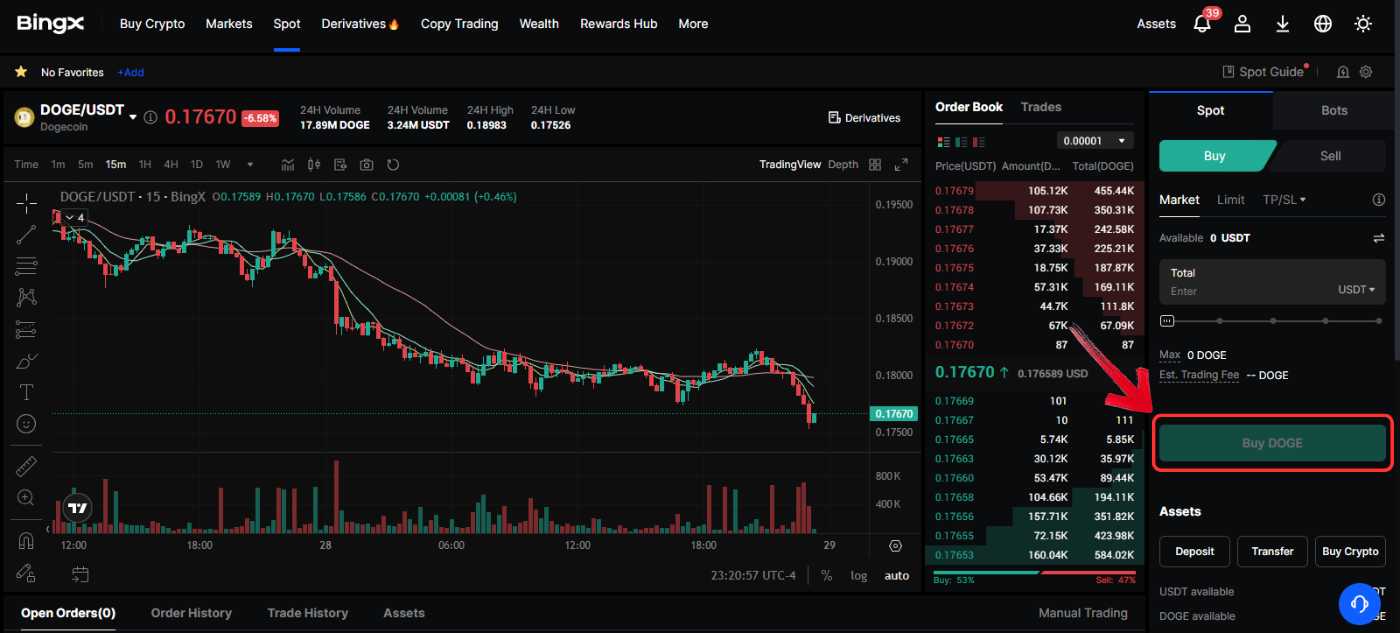Open the Fibonacci retracement tool
This screenshot has width=1400, height=633.
click(27, 266)
